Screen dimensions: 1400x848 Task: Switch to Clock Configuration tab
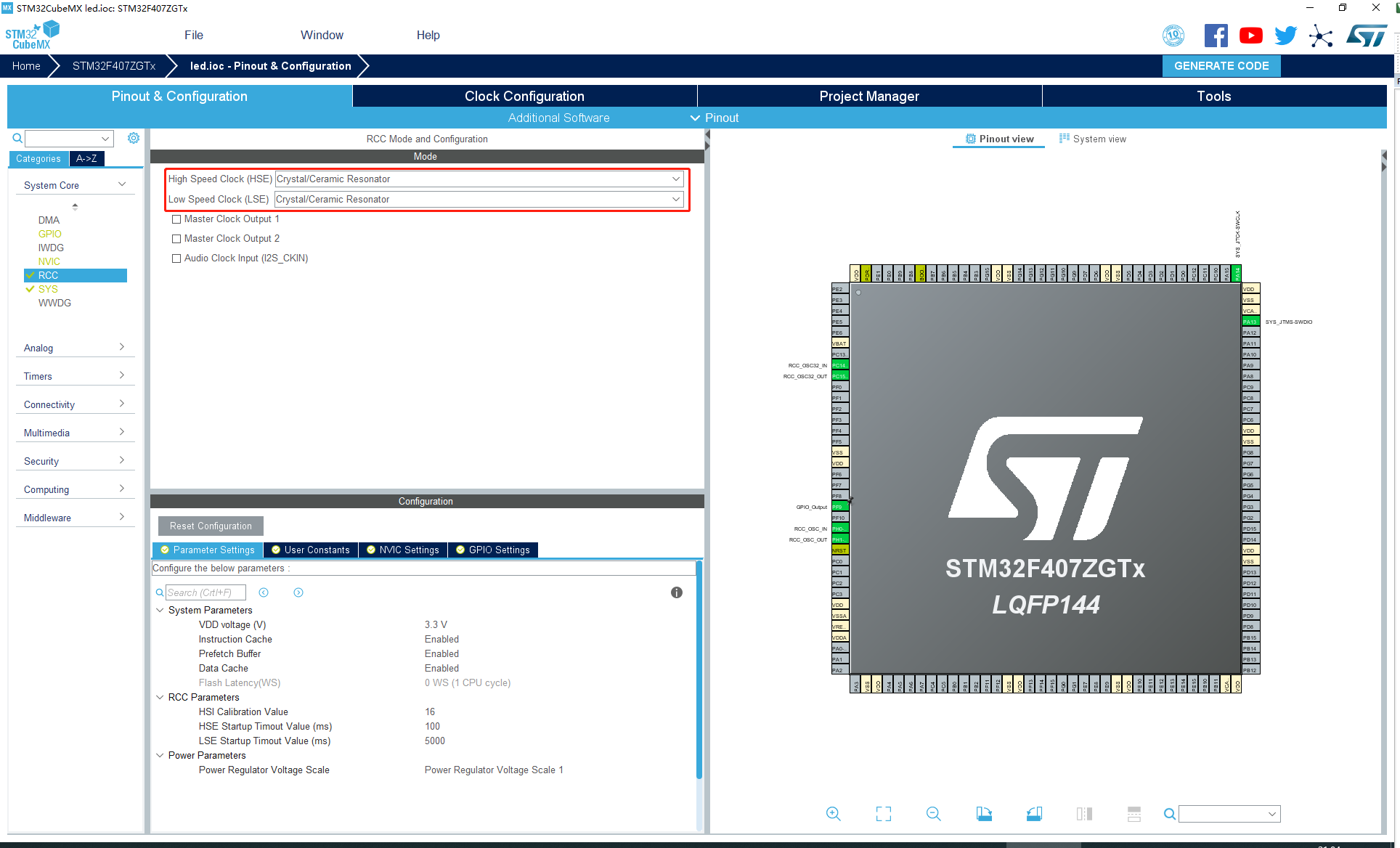(x=524, y=96)
